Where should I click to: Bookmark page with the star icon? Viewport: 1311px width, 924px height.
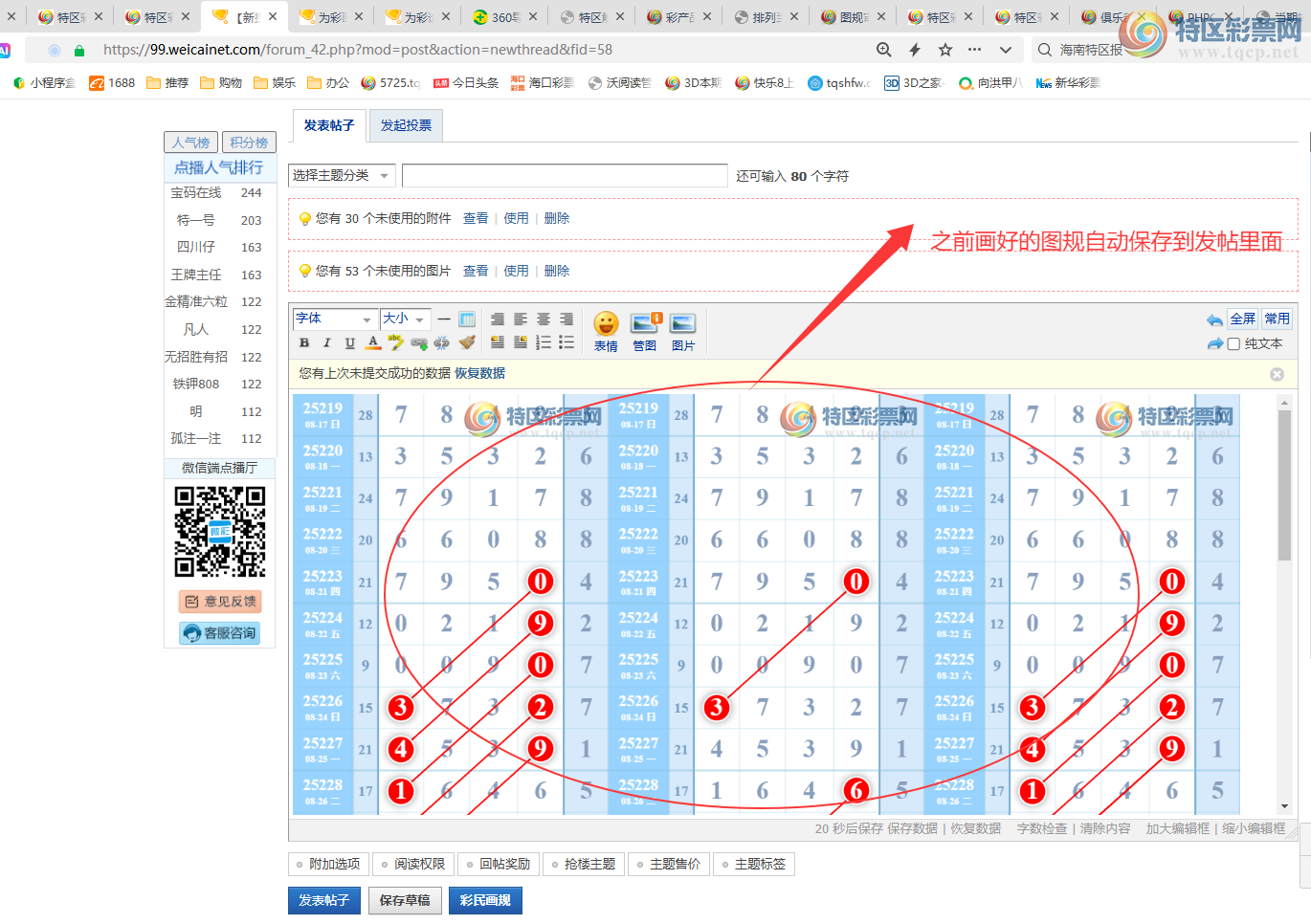pyautogui.click(x=945, y=50)
